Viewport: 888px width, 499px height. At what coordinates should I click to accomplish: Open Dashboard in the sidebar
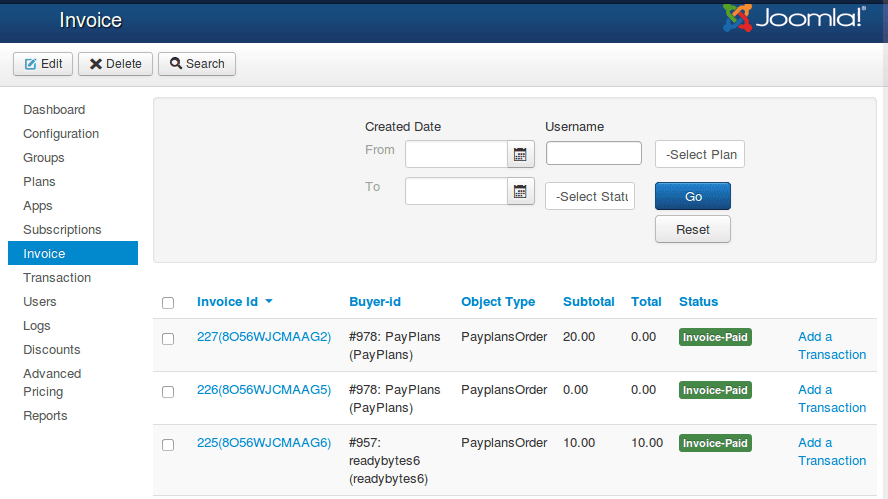click(x=54, y=109)
